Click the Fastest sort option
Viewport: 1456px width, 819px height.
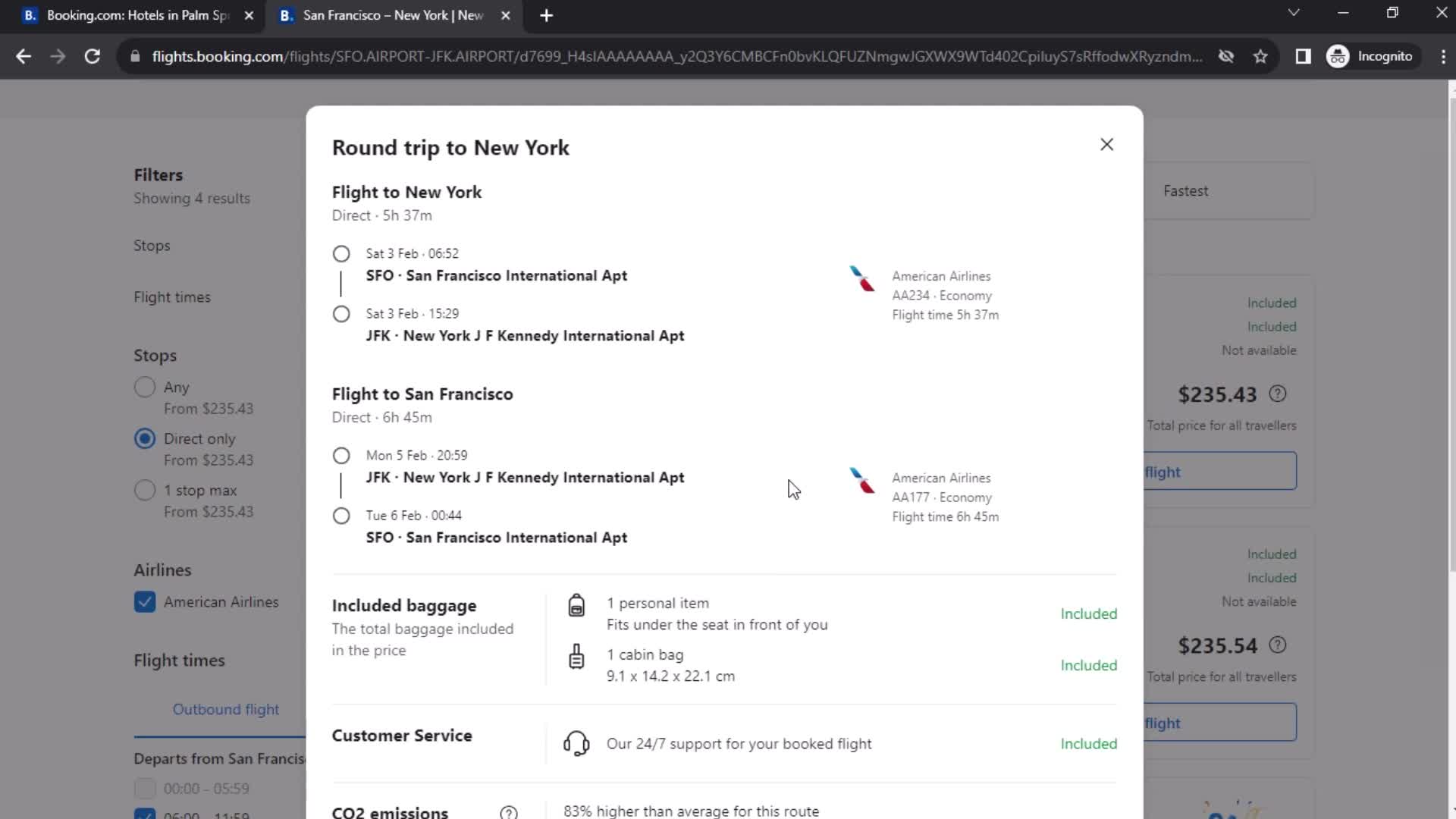(1187, 191)
